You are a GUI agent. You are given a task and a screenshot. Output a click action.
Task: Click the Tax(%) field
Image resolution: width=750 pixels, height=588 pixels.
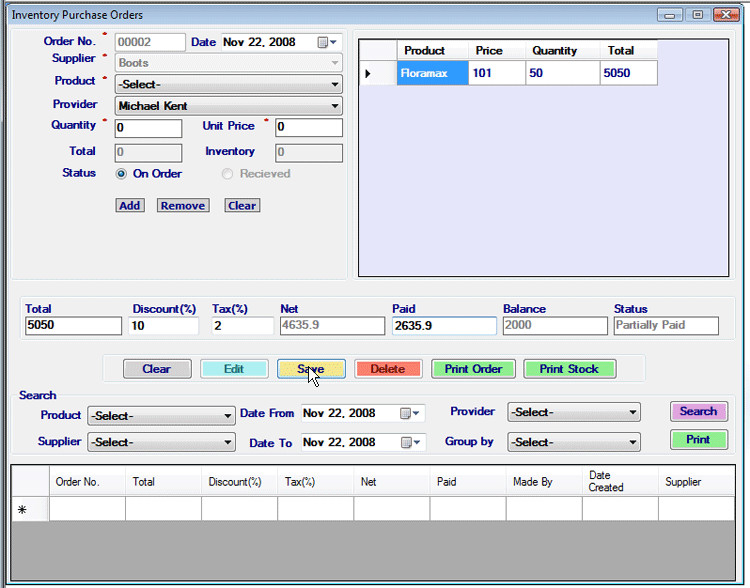pos(243,325)
